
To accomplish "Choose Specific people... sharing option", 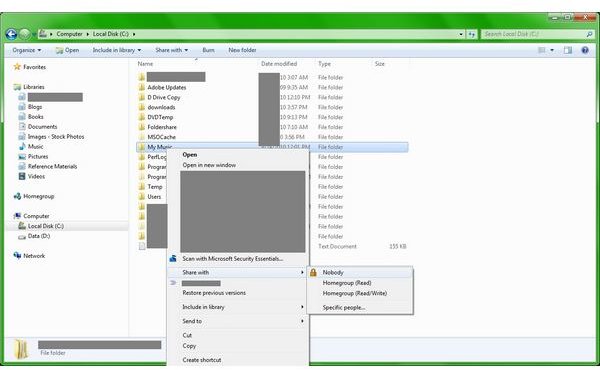I will click(344, 307).
